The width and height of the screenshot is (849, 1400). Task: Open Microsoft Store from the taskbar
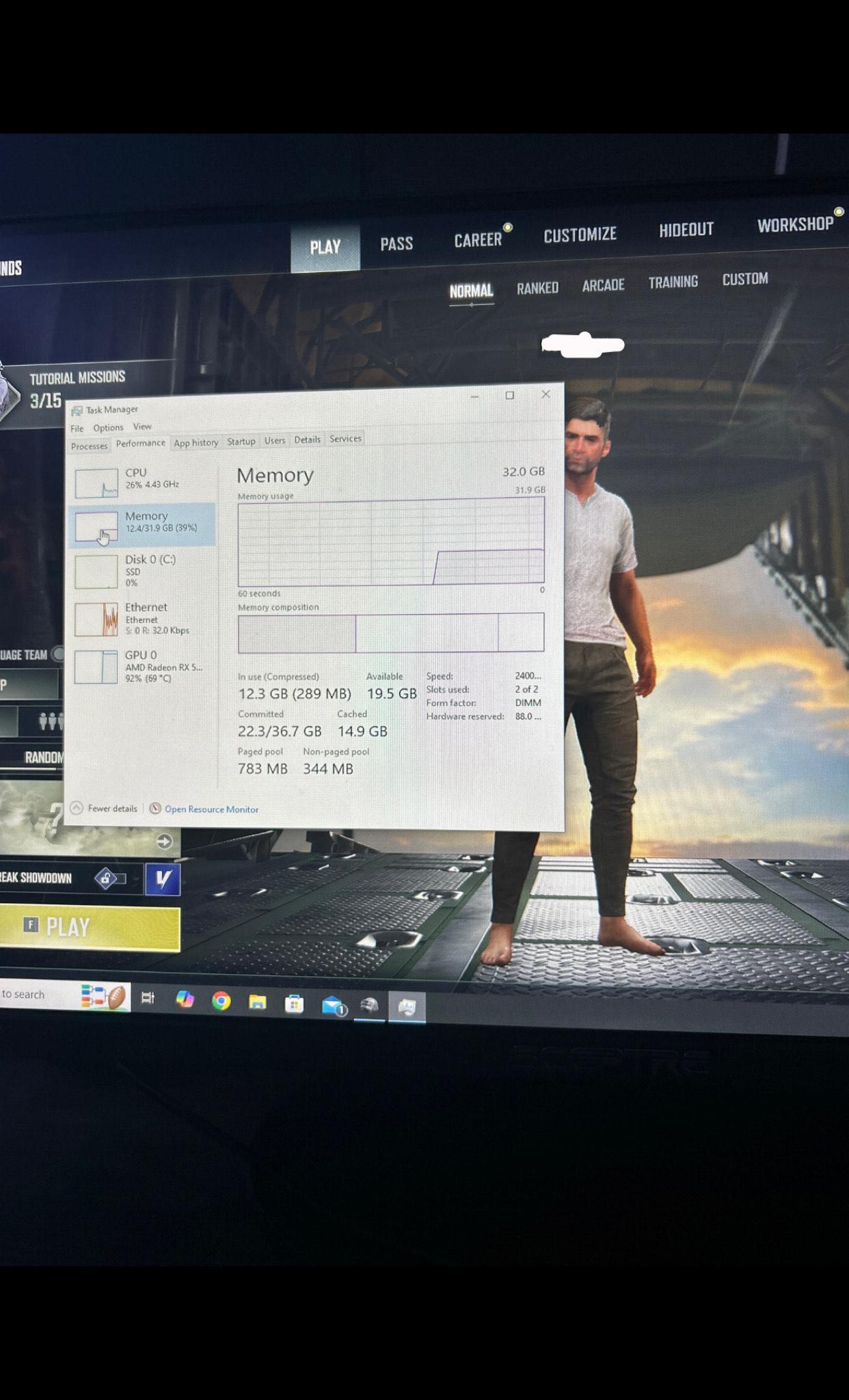click(294, 1004)
